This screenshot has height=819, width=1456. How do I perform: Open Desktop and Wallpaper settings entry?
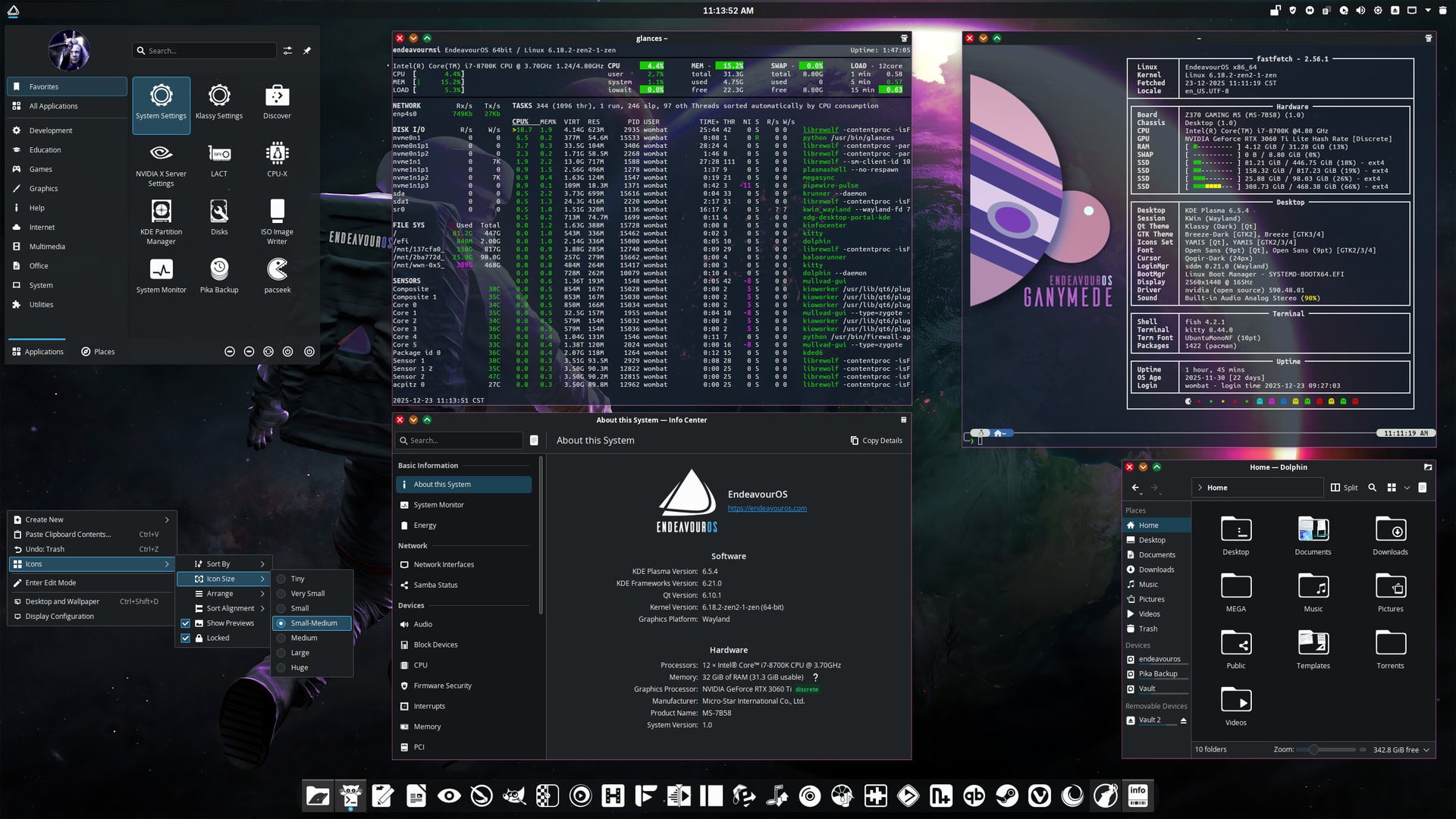pos(91,602)
